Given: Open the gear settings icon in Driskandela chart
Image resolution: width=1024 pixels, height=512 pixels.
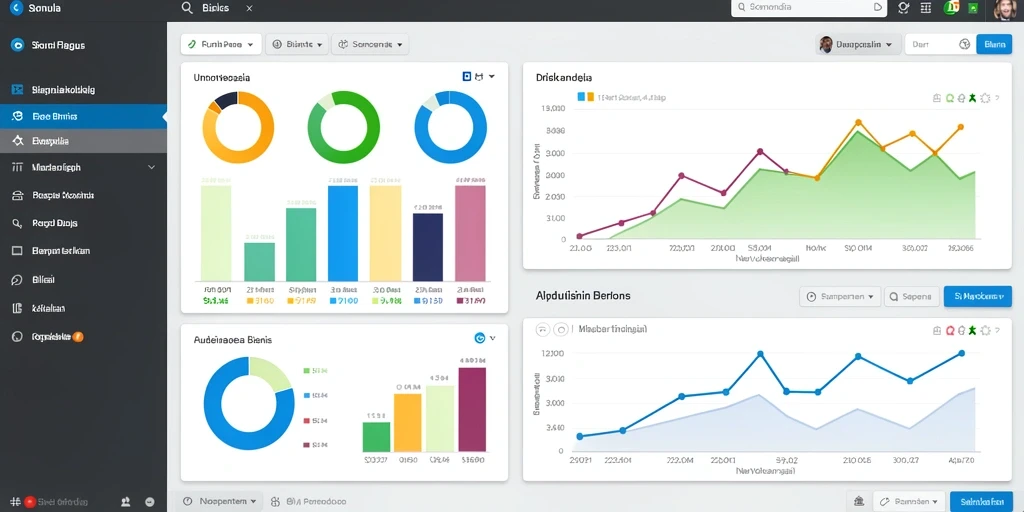Looking at the screenshot, I should click(x=985, y=99).
